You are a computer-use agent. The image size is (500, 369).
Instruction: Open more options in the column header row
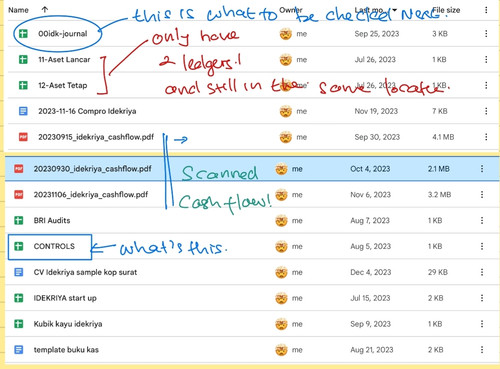486,10
